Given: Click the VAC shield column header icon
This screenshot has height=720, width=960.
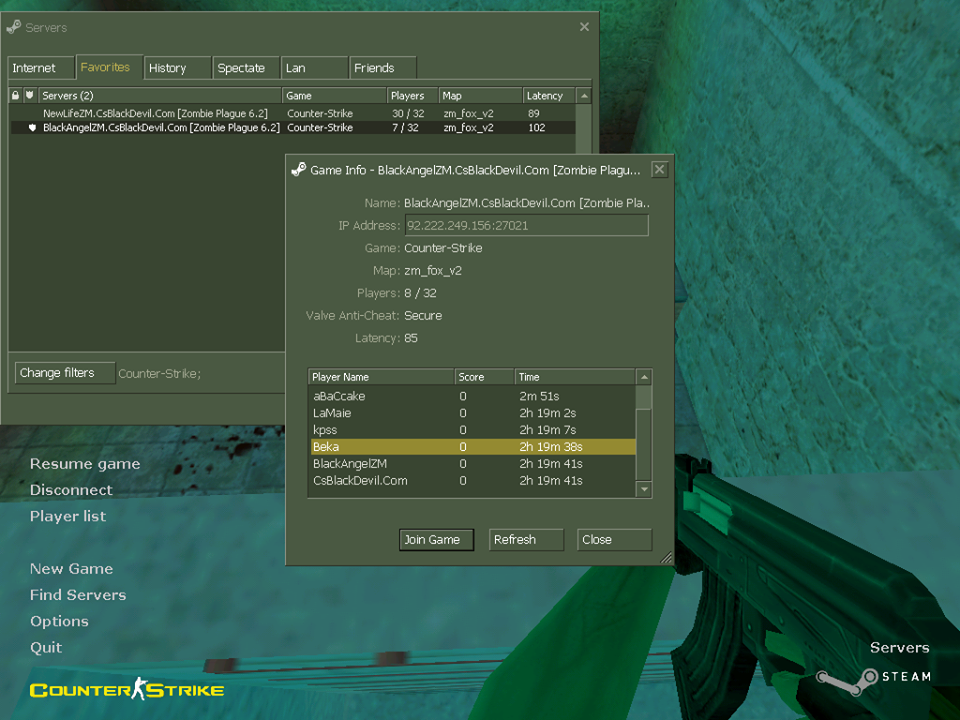Looking at the screenshot, I should point(29,96).
